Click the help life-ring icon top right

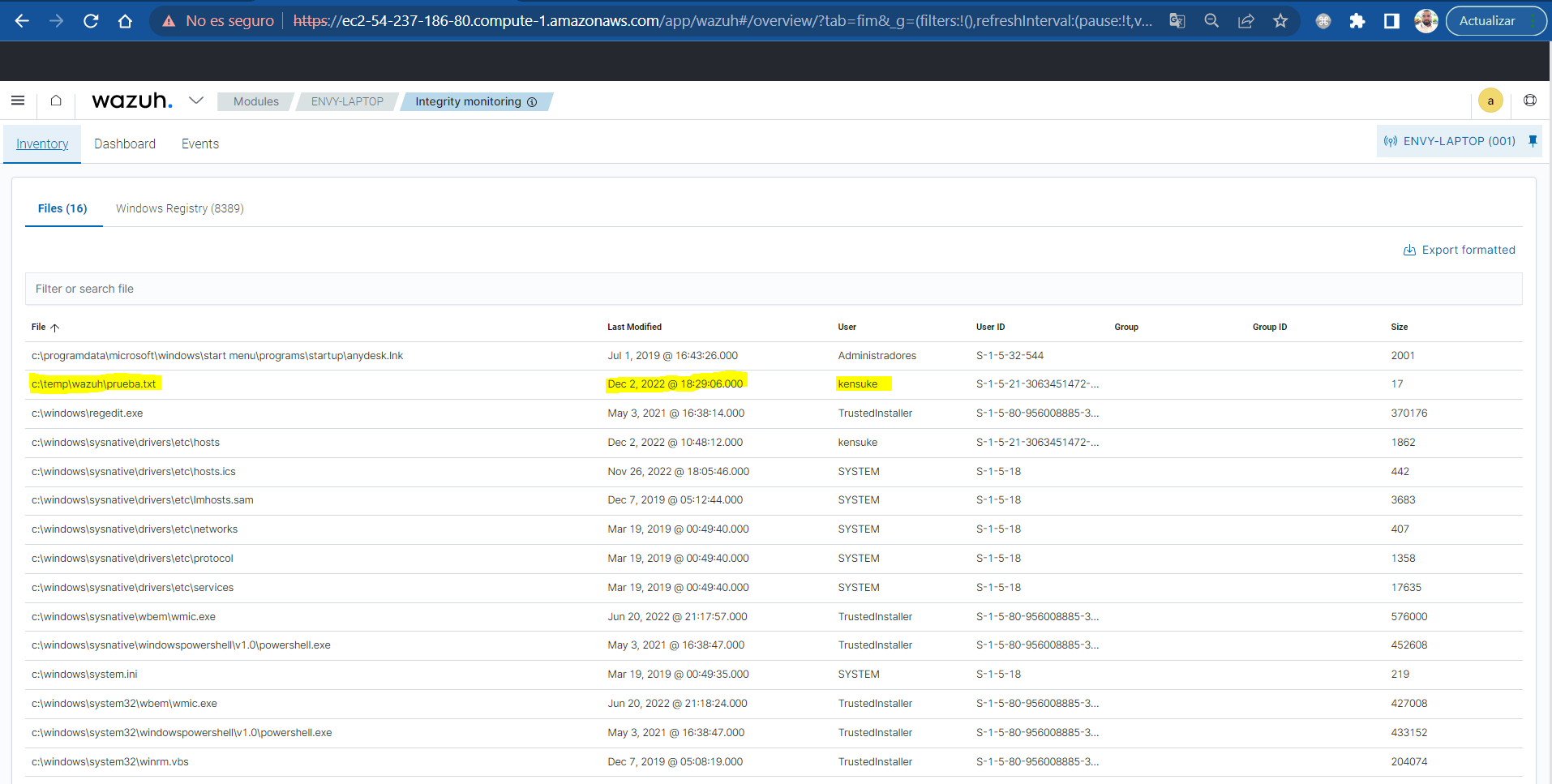(x=1531, y=101)
